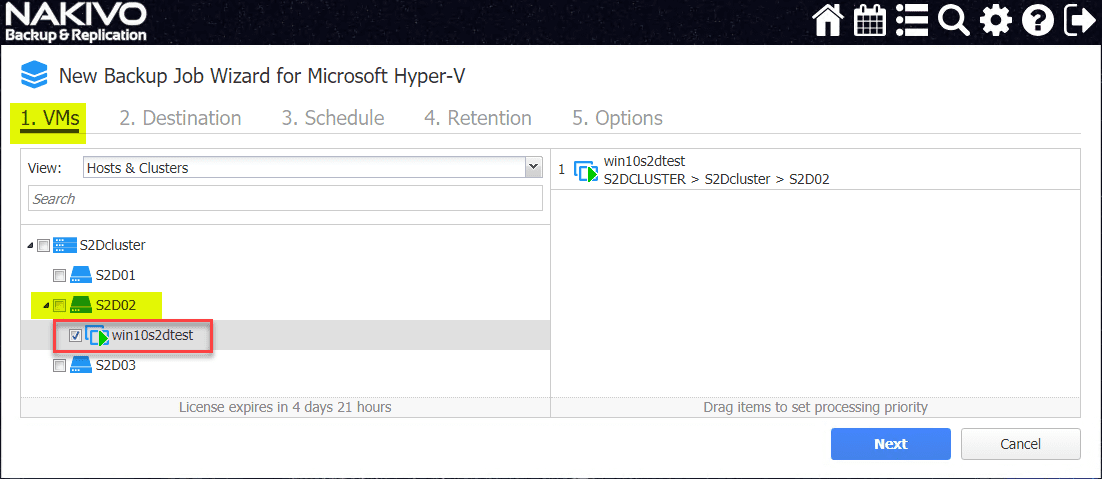Check the S2D01 host checkbox

coord(60,275)
